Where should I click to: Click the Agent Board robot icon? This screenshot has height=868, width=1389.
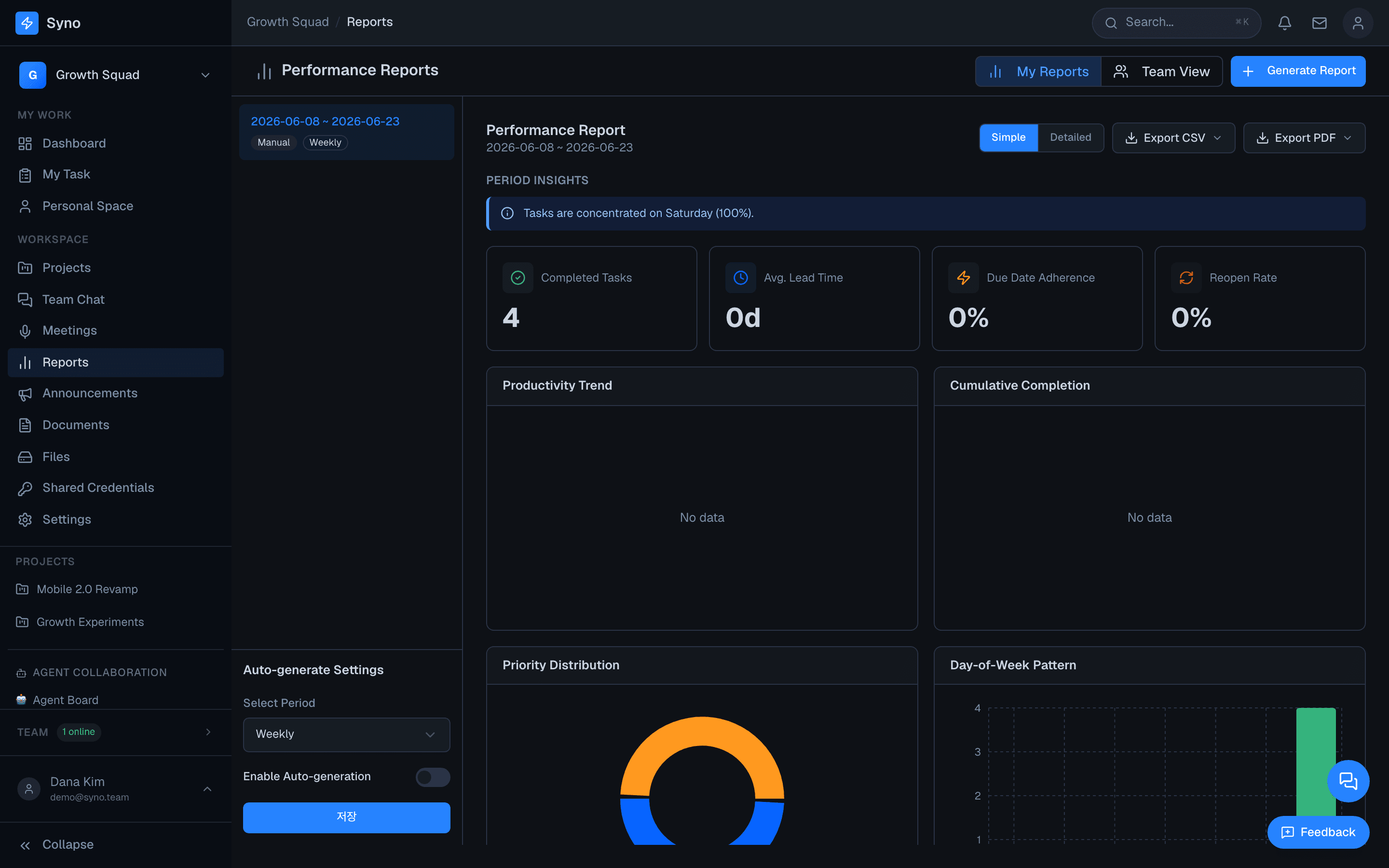pyautogui.click(x=21, y=700)
